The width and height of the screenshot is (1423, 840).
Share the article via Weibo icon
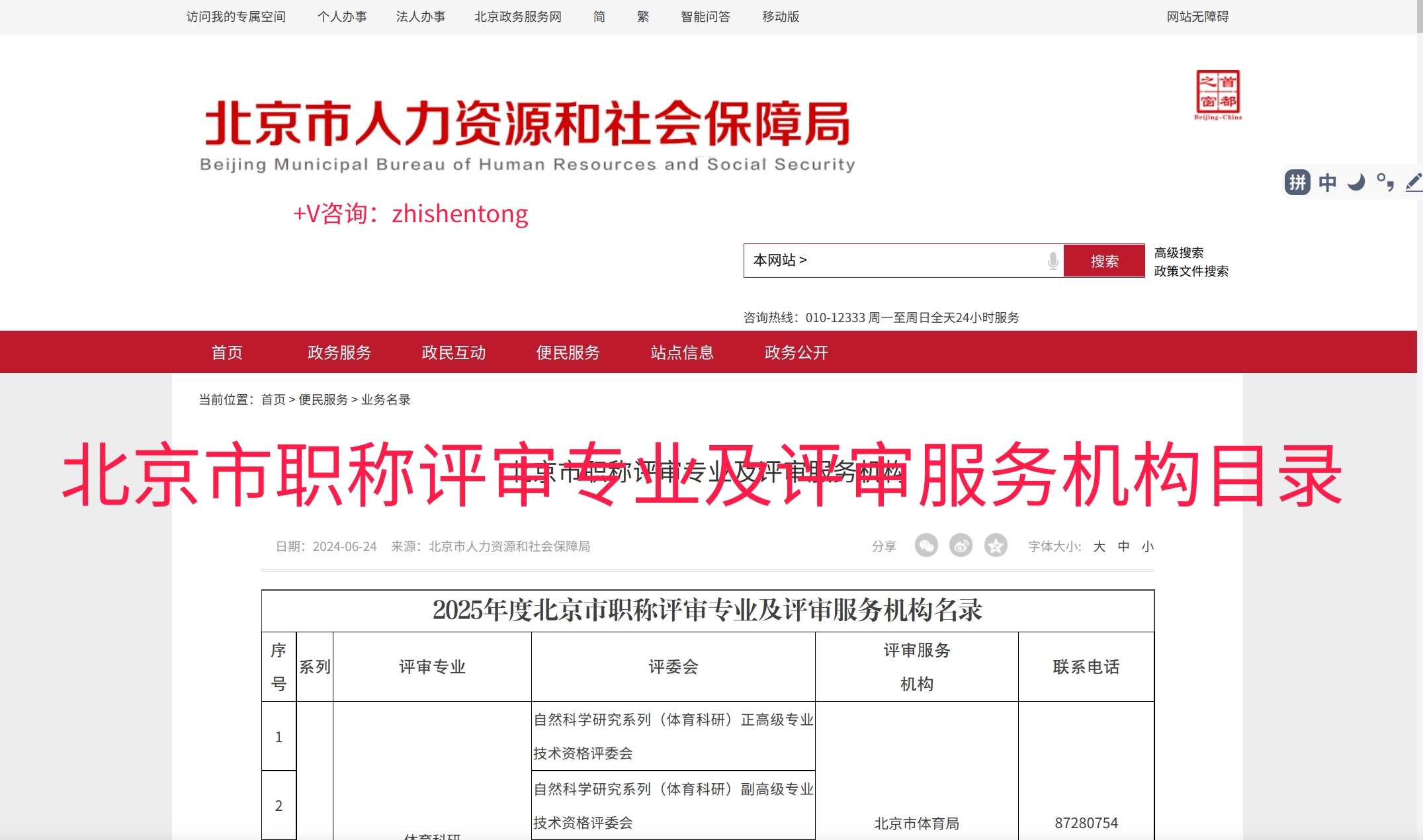961,546
